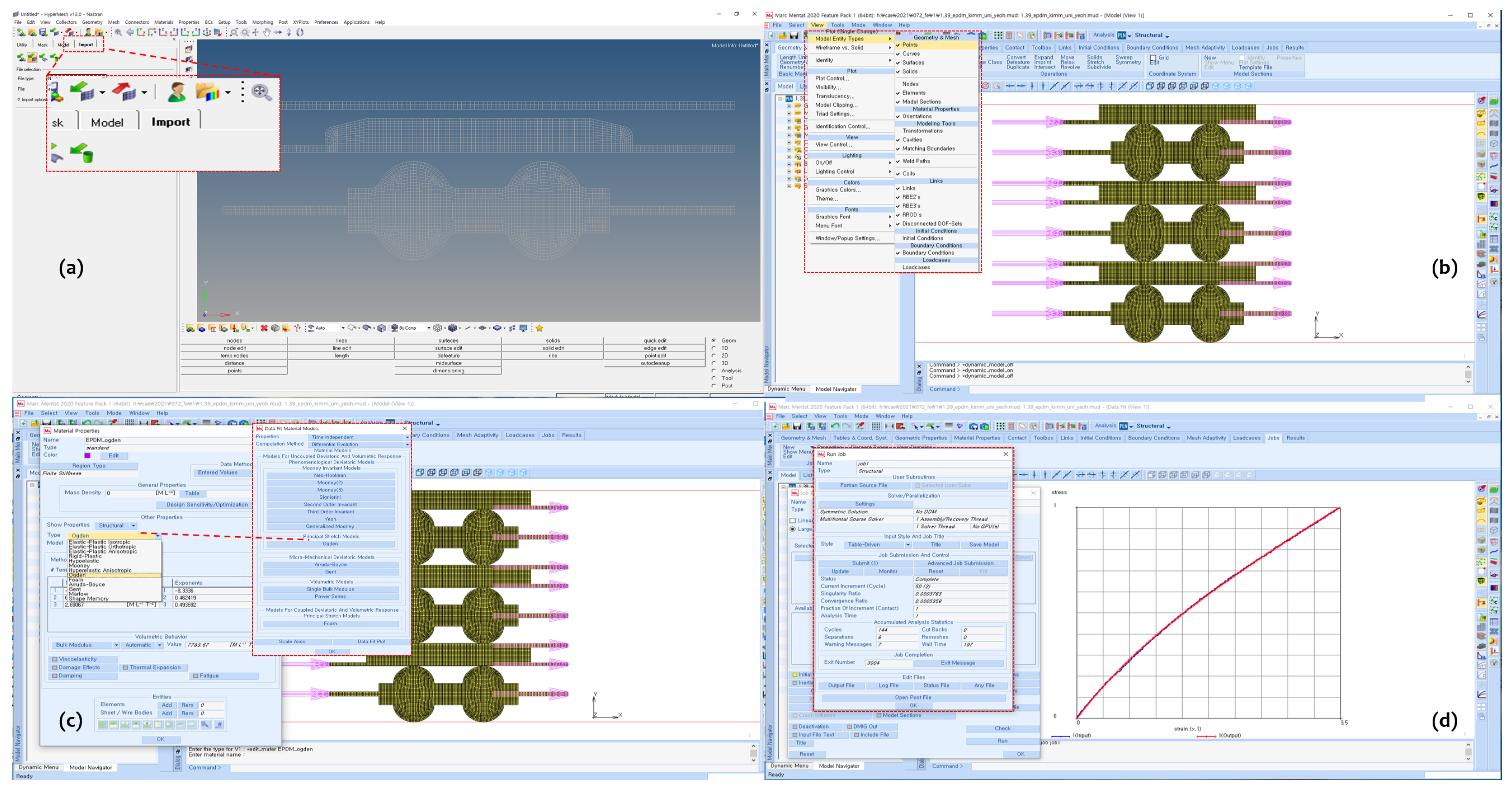Enable the Viscoelasticity checkbox
The height and width of the screenshot is (791, 1512).
point(55,659)
